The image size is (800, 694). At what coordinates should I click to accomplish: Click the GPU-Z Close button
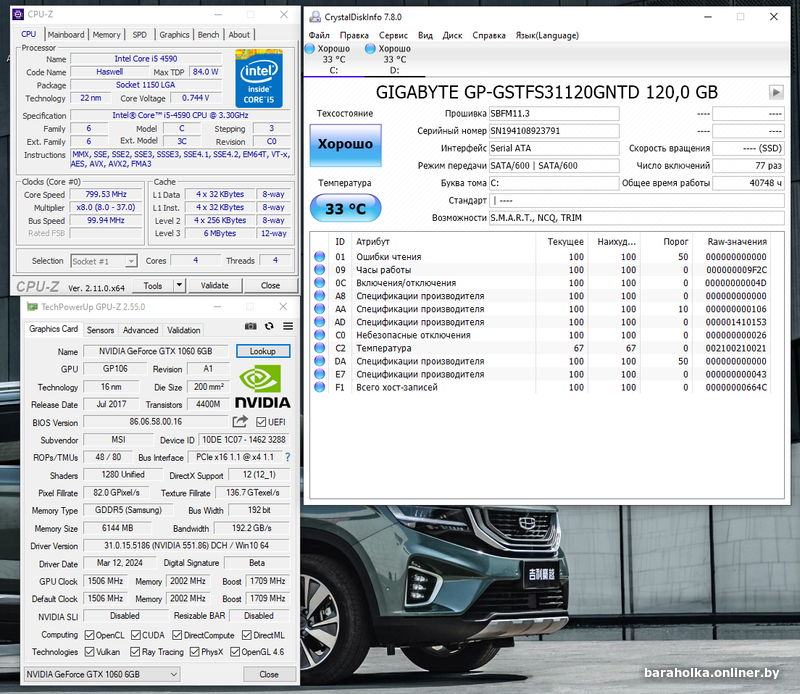(269, 674)
